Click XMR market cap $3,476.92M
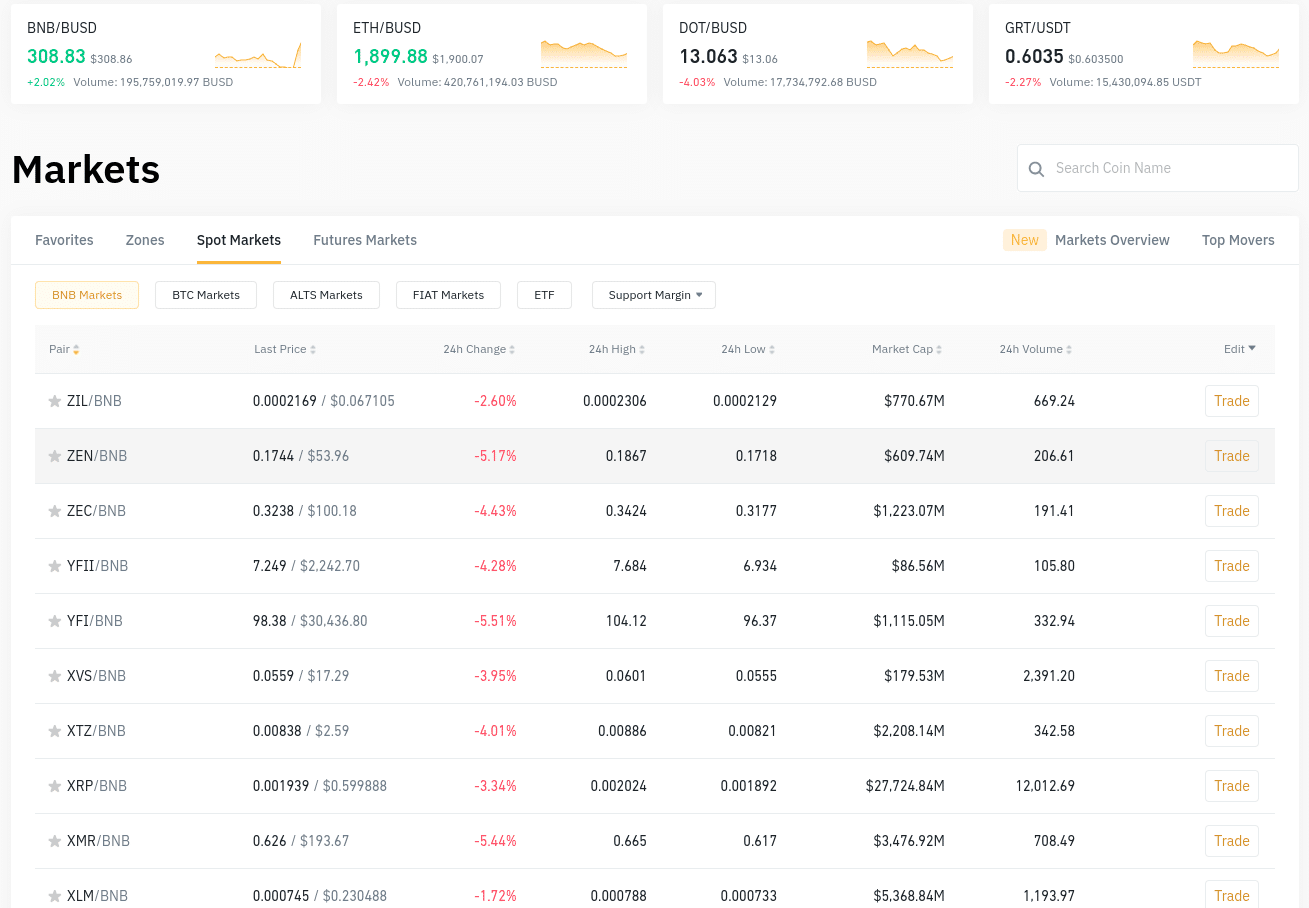The image size is (1309, 908). pos(909,841)
